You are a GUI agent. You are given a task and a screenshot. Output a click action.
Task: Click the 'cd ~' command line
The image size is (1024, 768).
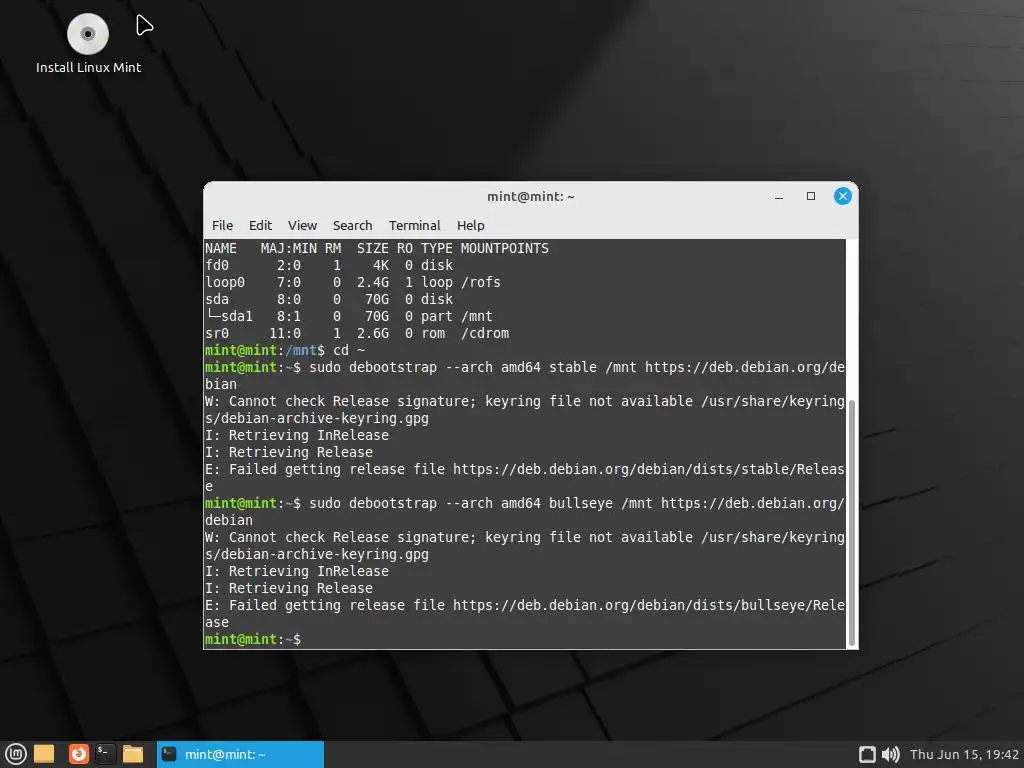[285, 350]
